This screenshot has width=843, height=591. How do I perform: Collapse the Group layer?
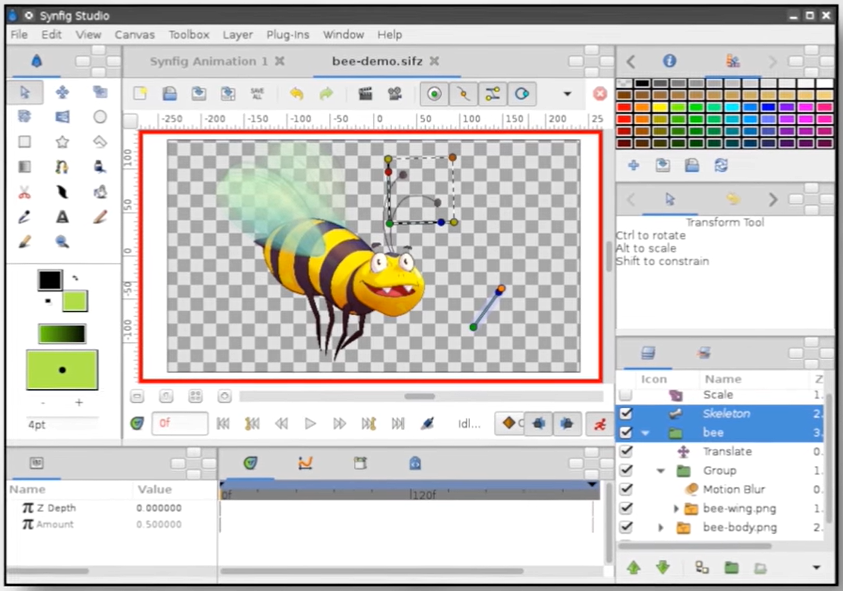(x=661, y=471)
